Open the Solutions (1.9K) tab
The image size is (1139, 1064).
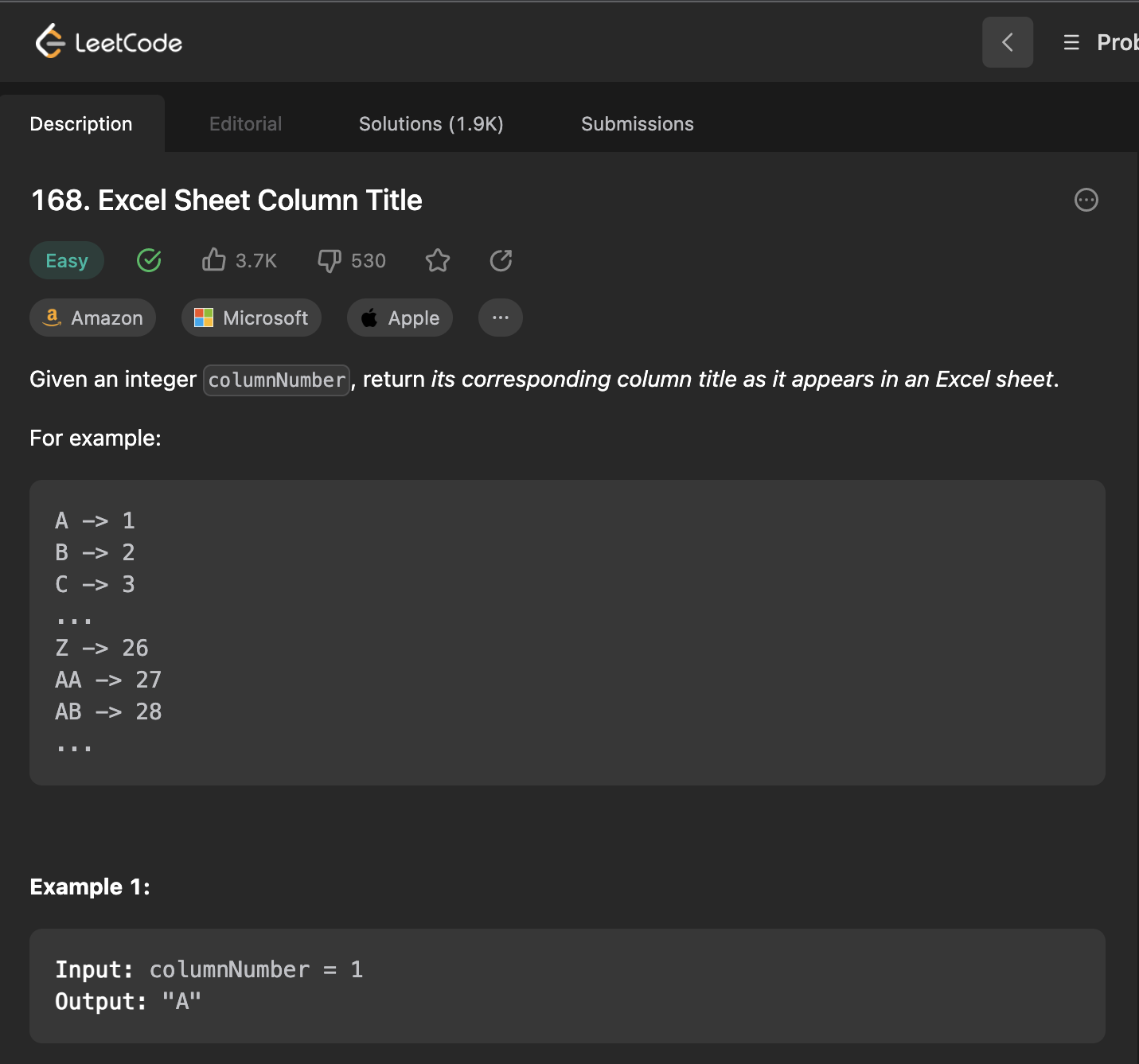click(431, 124)
